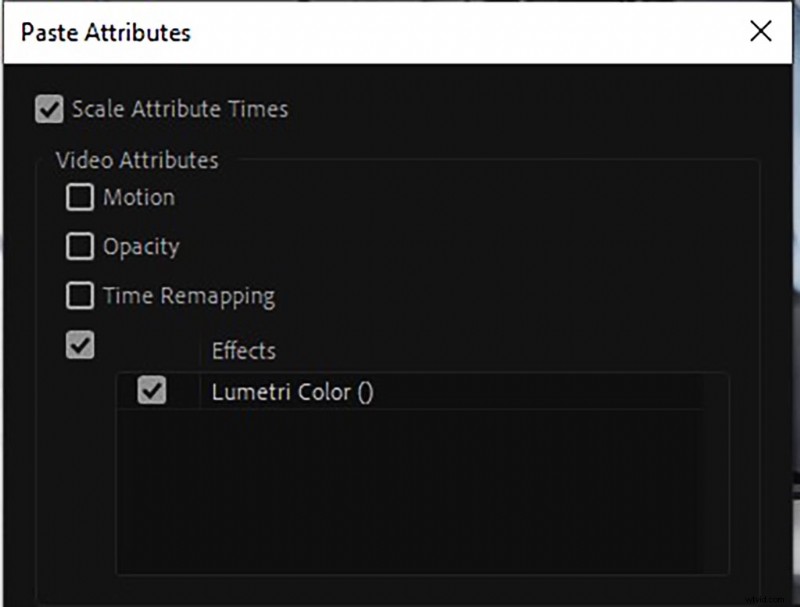The image size is (800, 607).
Task: Toggle Motion attribute off then verify
Action: click(80, 198)
